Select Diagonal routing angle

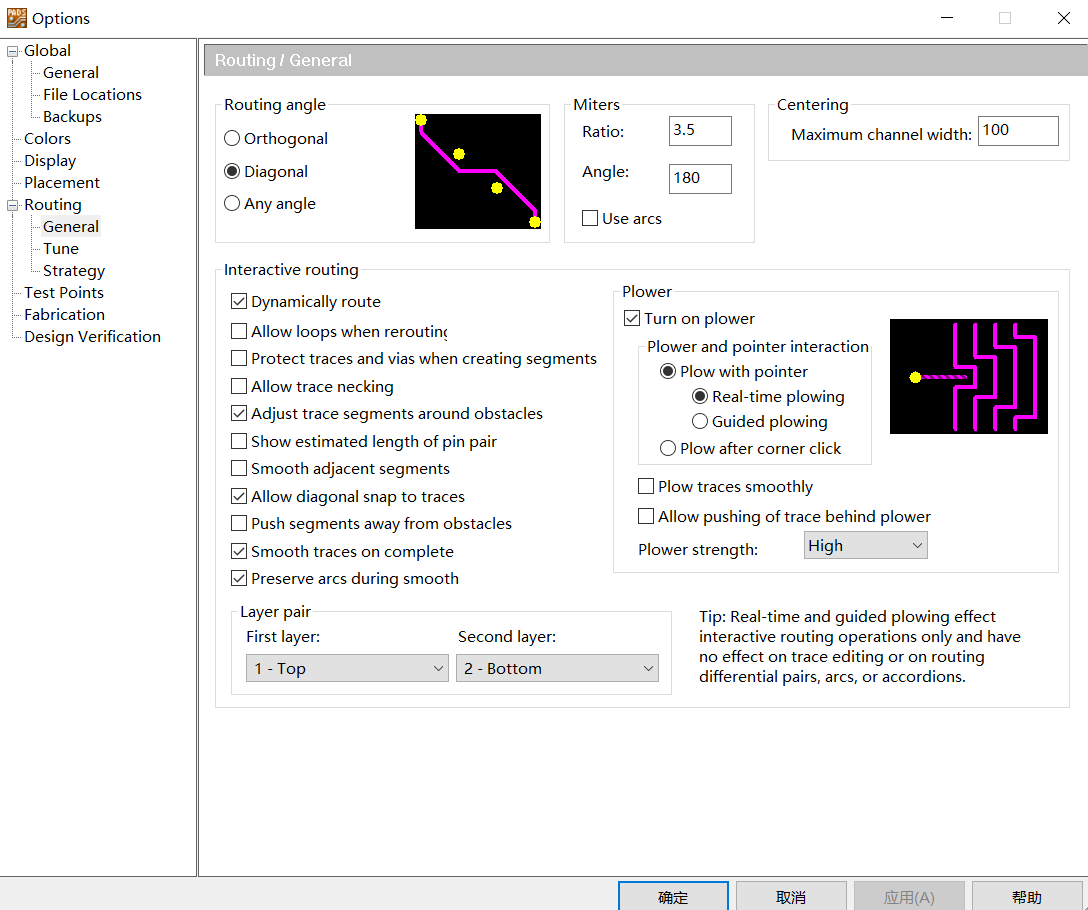pos(232,171)
